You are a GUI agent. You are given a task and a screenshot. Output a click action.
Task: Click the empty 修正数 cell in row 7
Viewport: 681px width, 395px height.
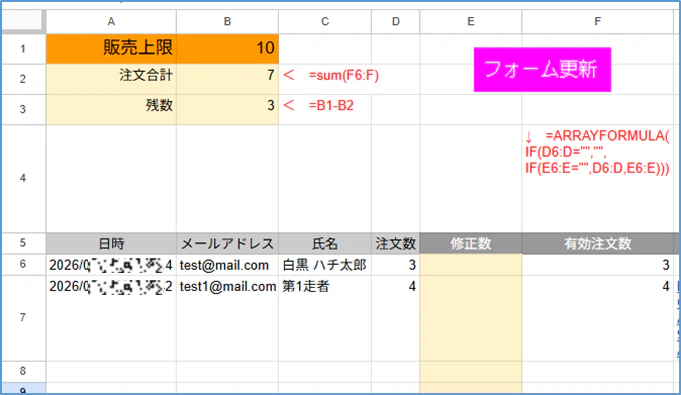pyautogui.click(x=471, y=318)
